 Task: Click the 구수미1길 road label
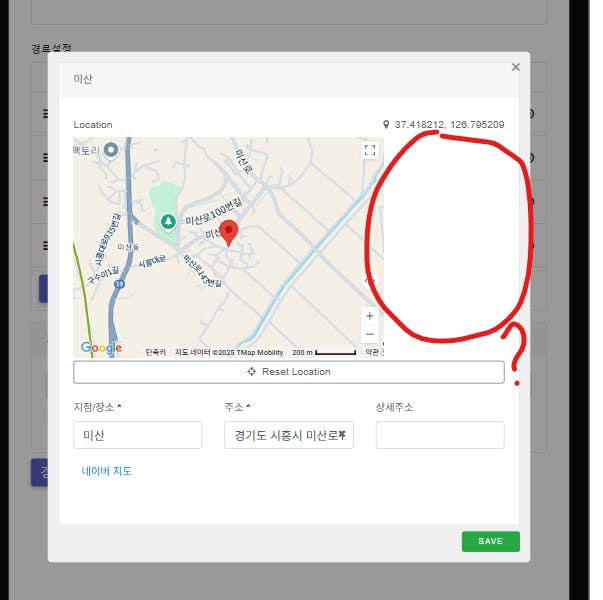point(103,275)
